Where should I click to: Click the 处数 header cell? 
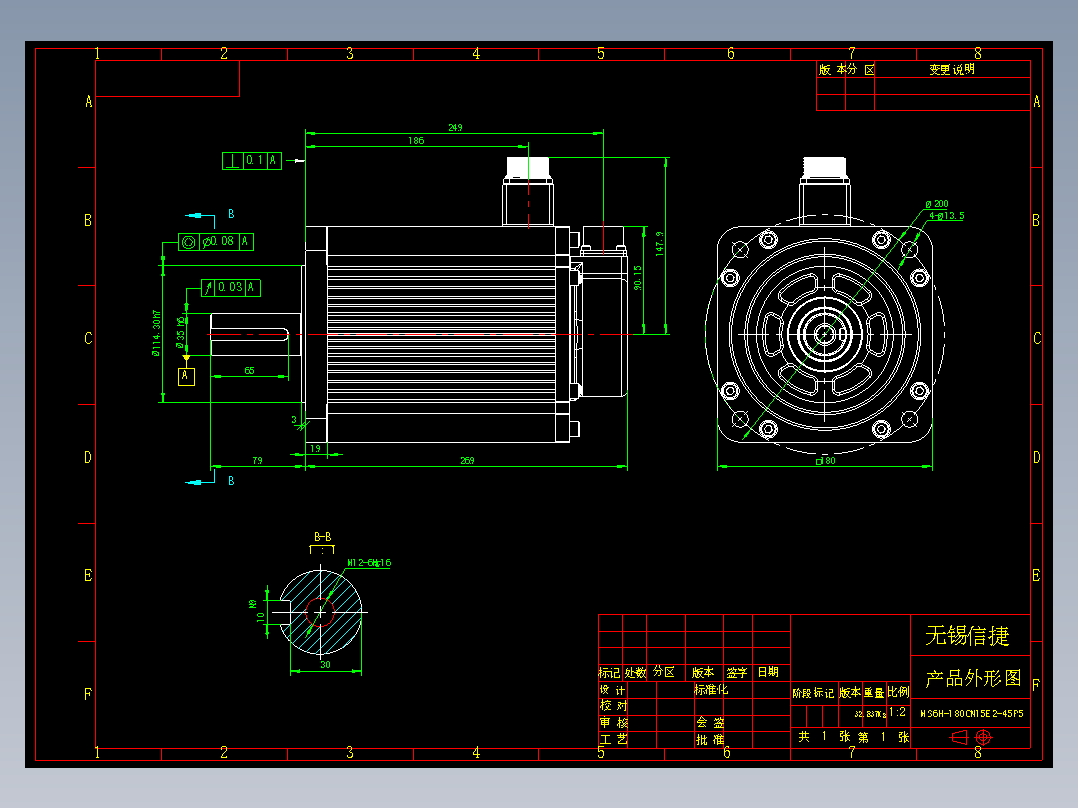pyautogui.click(x=635, y=673)
